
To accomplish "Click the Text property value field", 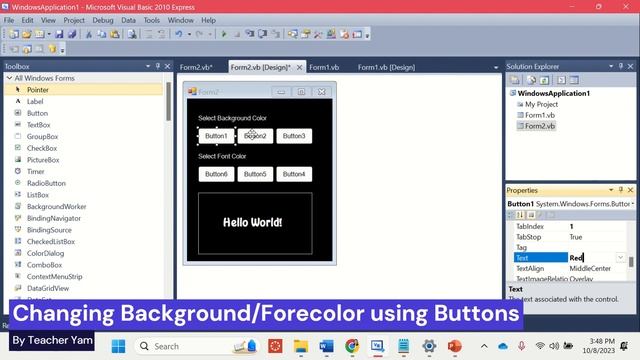I will 592,258.
